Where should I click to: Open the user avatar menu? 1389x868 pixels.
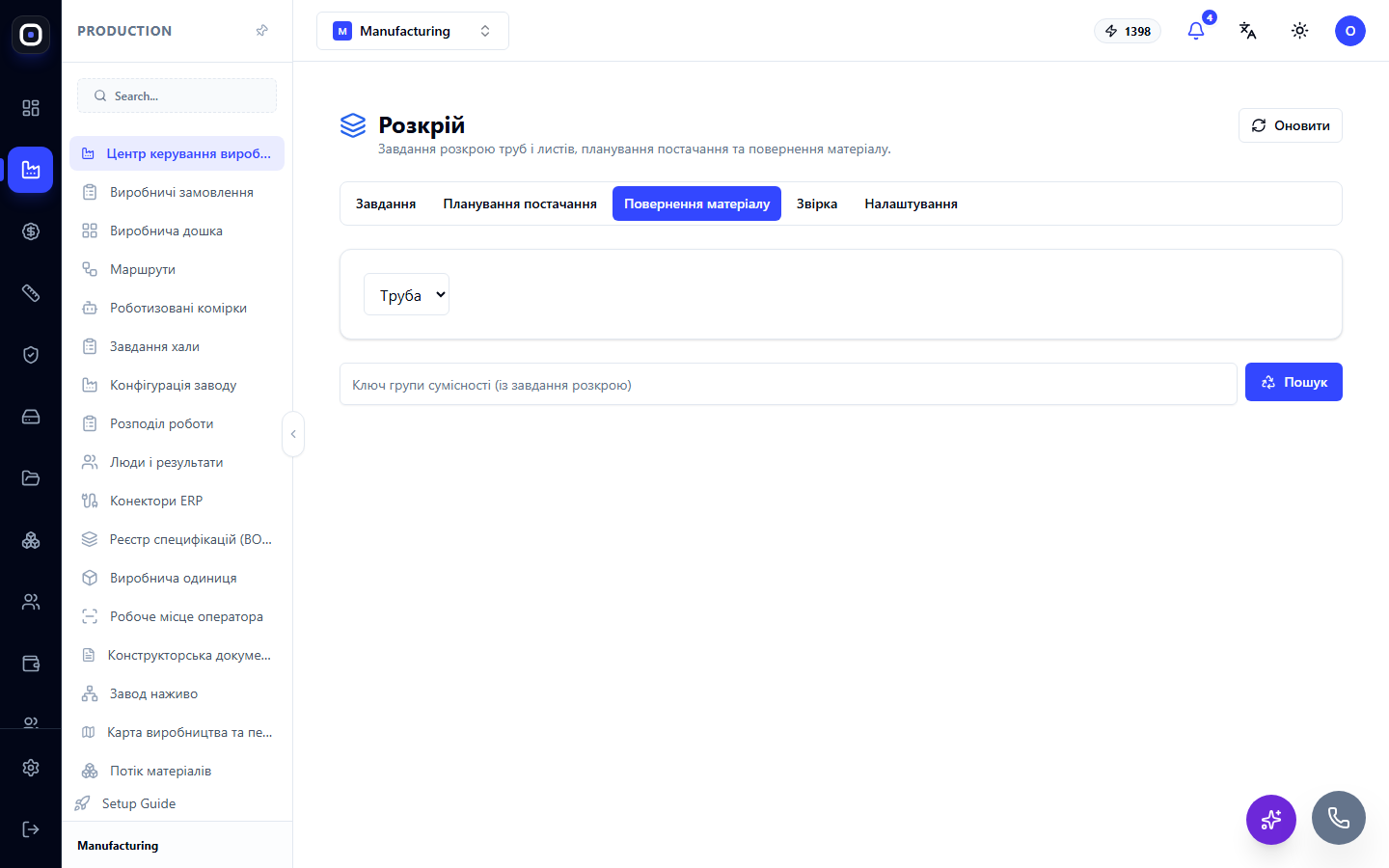[x=1350, y=31]
